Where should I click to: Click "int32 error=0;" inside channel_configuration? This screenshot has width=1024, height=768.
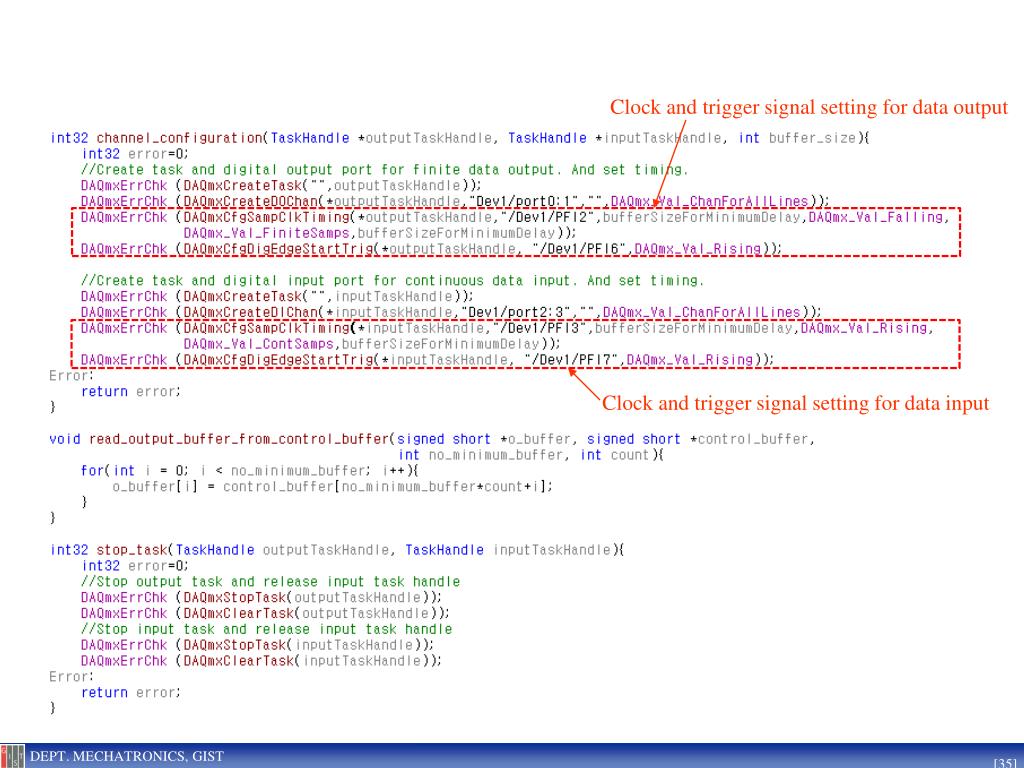pos(135,154)
